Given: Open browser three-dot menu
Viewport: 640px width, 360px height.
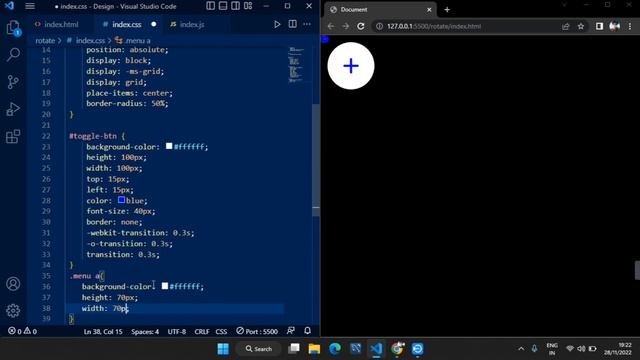Looking at the screenshot, I should point(630,26).
